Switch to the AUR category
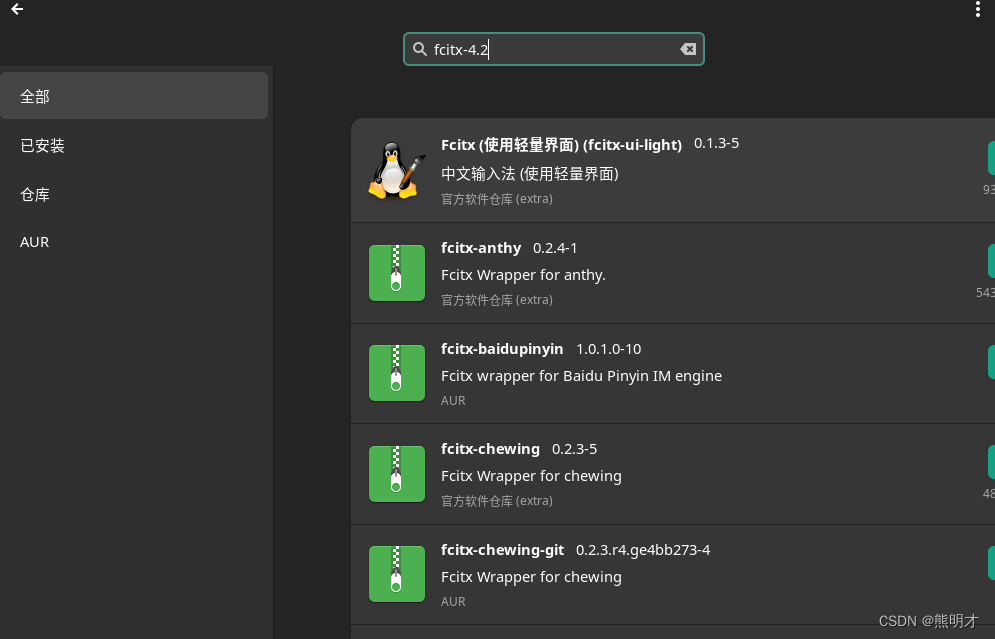This screenshot has width=995, height=639. click(x=35, y=241)
